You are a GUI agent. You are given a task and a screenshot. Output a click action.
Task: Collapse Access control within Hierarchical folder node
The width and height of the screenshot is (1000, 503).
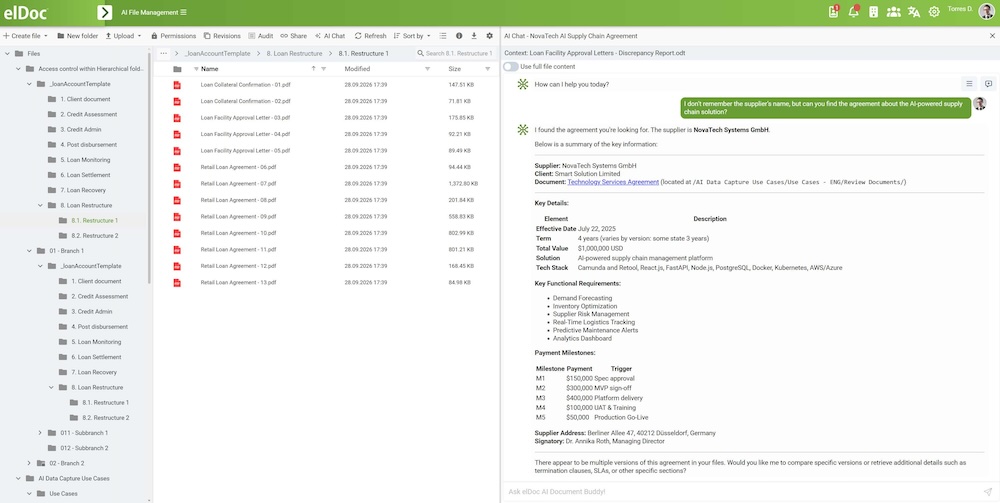18,69
